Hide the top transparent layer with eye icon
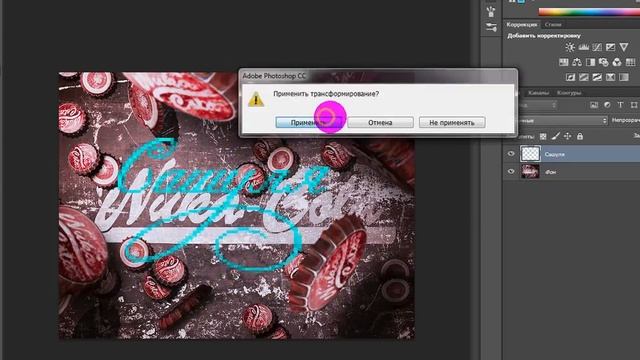640x360 pixels. [511, 154]
